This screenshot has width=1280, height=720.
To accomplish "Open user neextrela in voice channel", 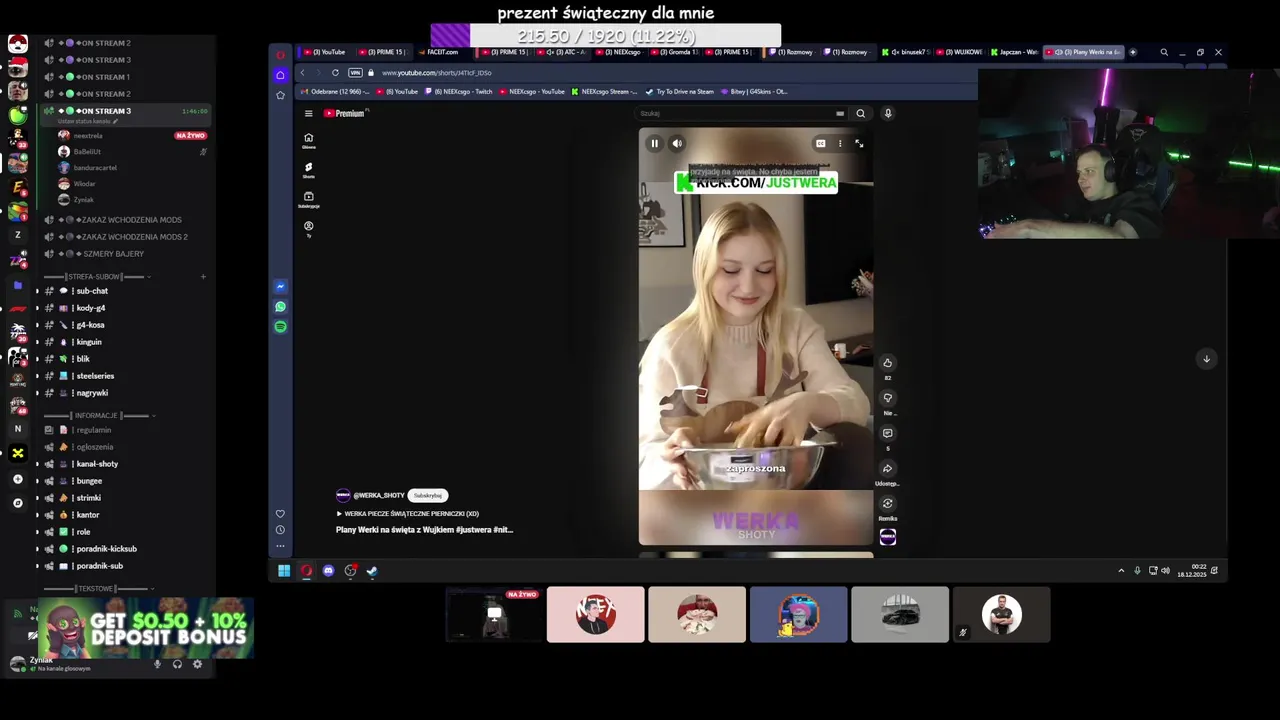I will (130, 135).
